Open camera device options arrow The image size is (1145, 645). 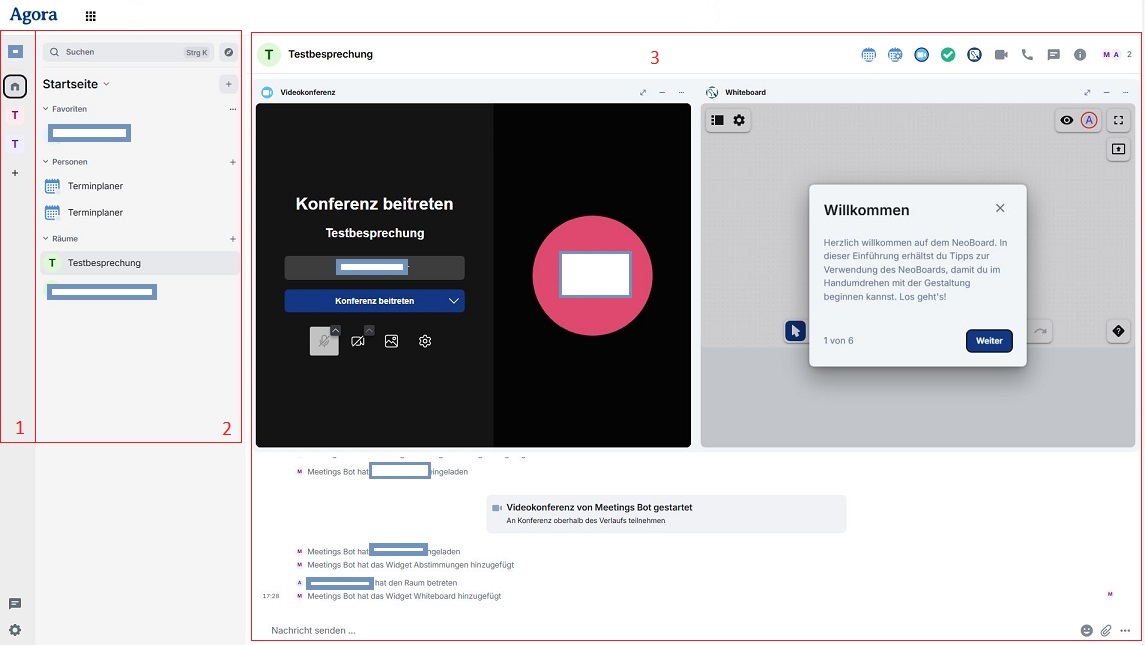[x=369, y=330]
